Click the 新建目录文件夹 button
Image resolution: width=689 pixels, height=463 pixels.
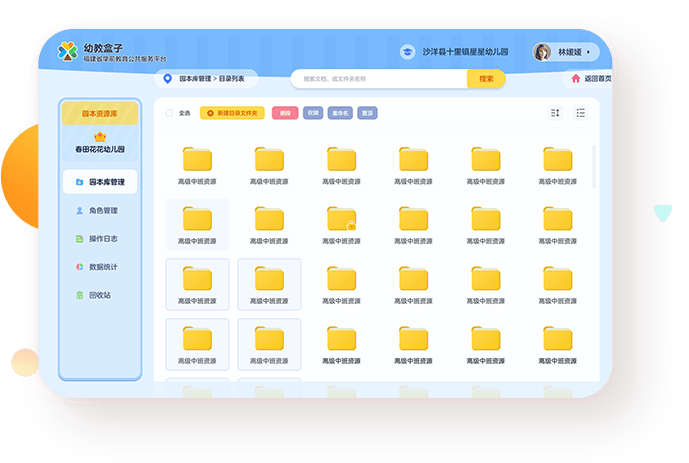click(x=232, y=113)
